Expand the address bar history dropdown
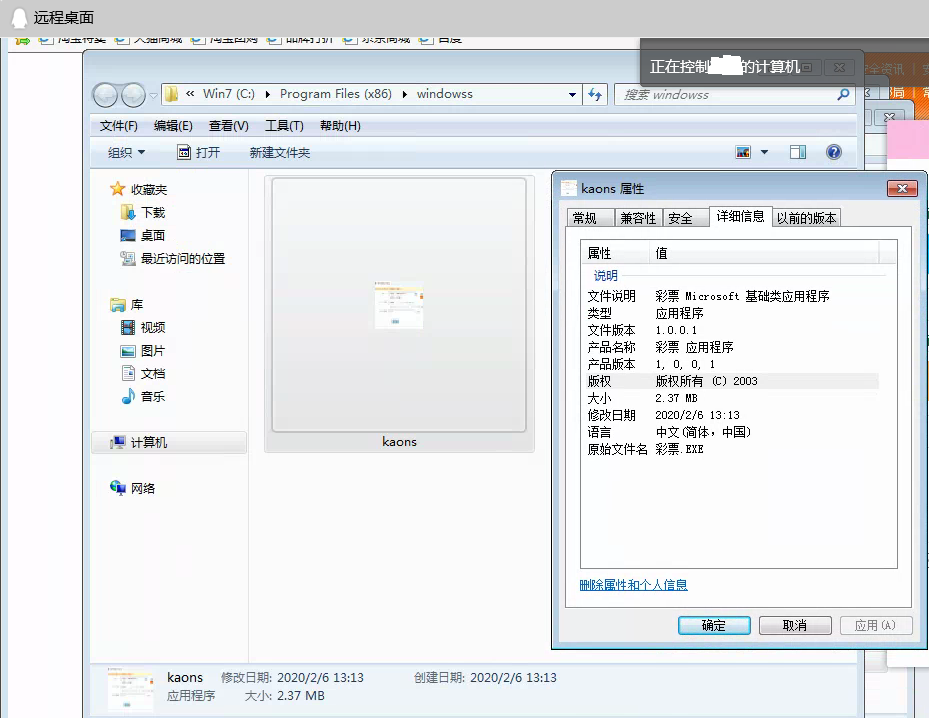The width and height of the screenshot is (929, 718). coord(573,94)
